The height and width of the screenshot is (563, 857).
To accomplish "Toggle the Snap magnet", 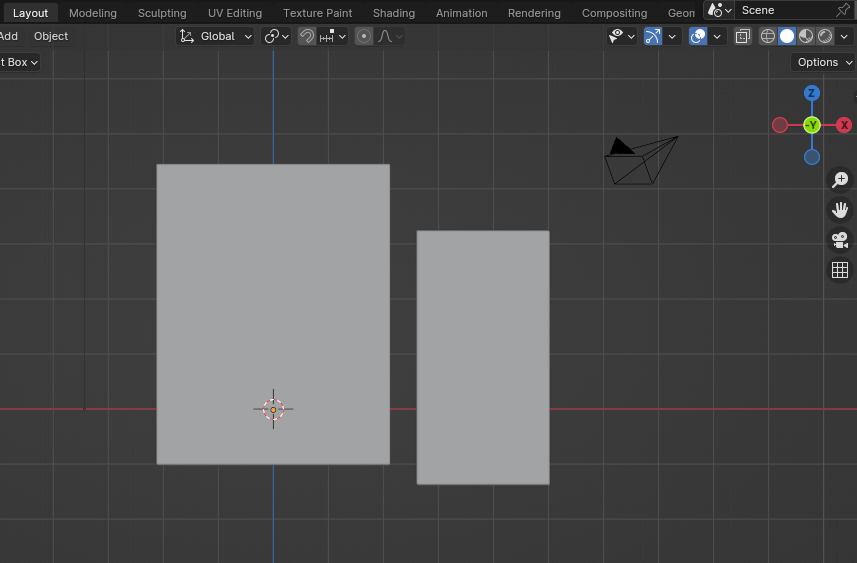I will coord(307,36).
